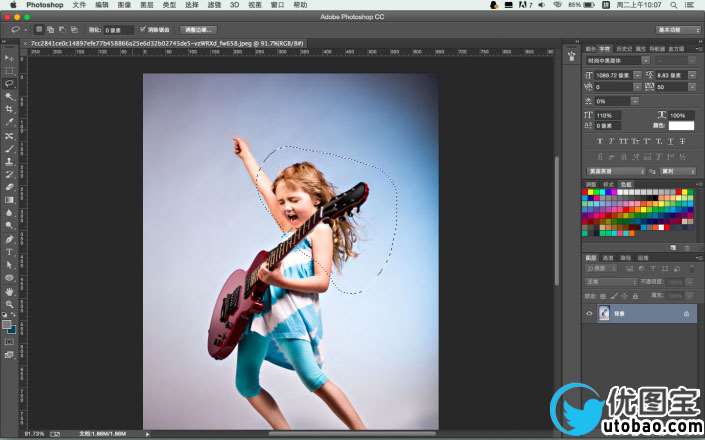
Task: Open the layer blend mode dropdown
Action: tap(611, 282)
